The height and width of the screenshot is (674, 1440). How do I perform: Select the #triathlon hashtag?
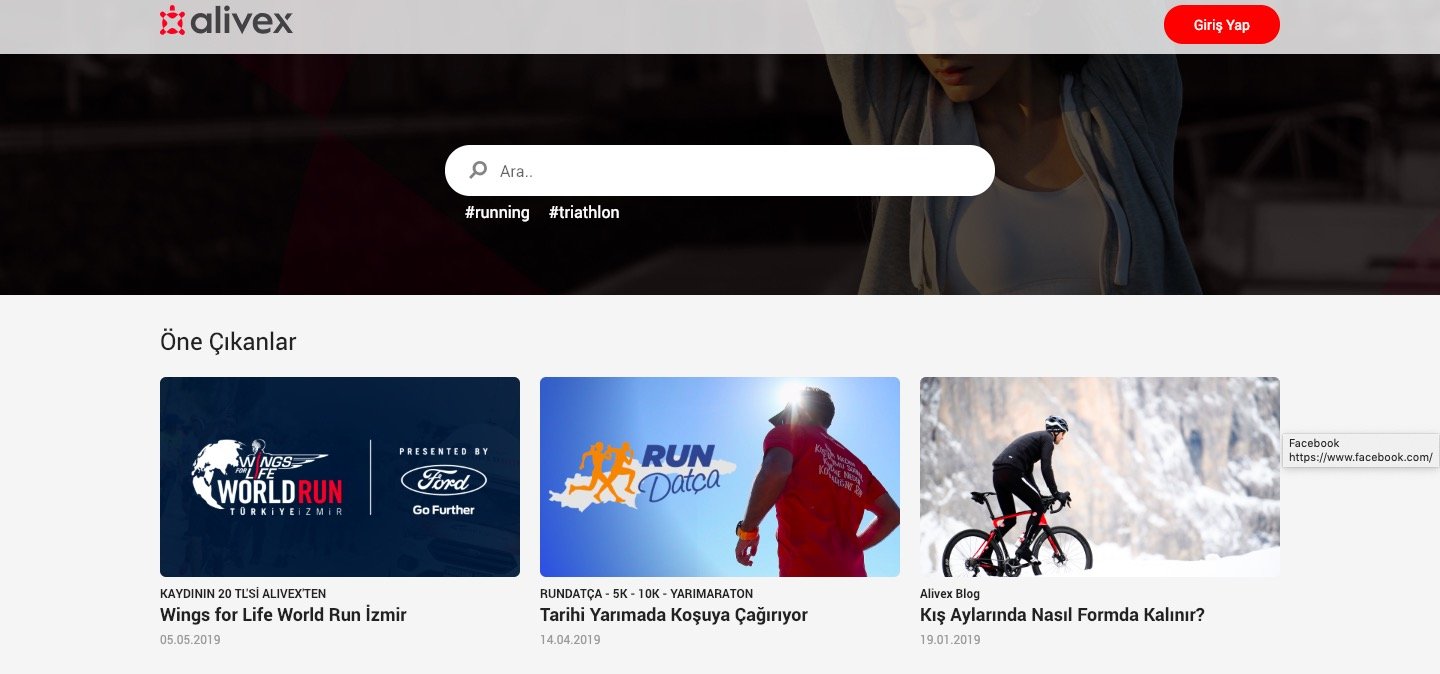click(584, 213)
